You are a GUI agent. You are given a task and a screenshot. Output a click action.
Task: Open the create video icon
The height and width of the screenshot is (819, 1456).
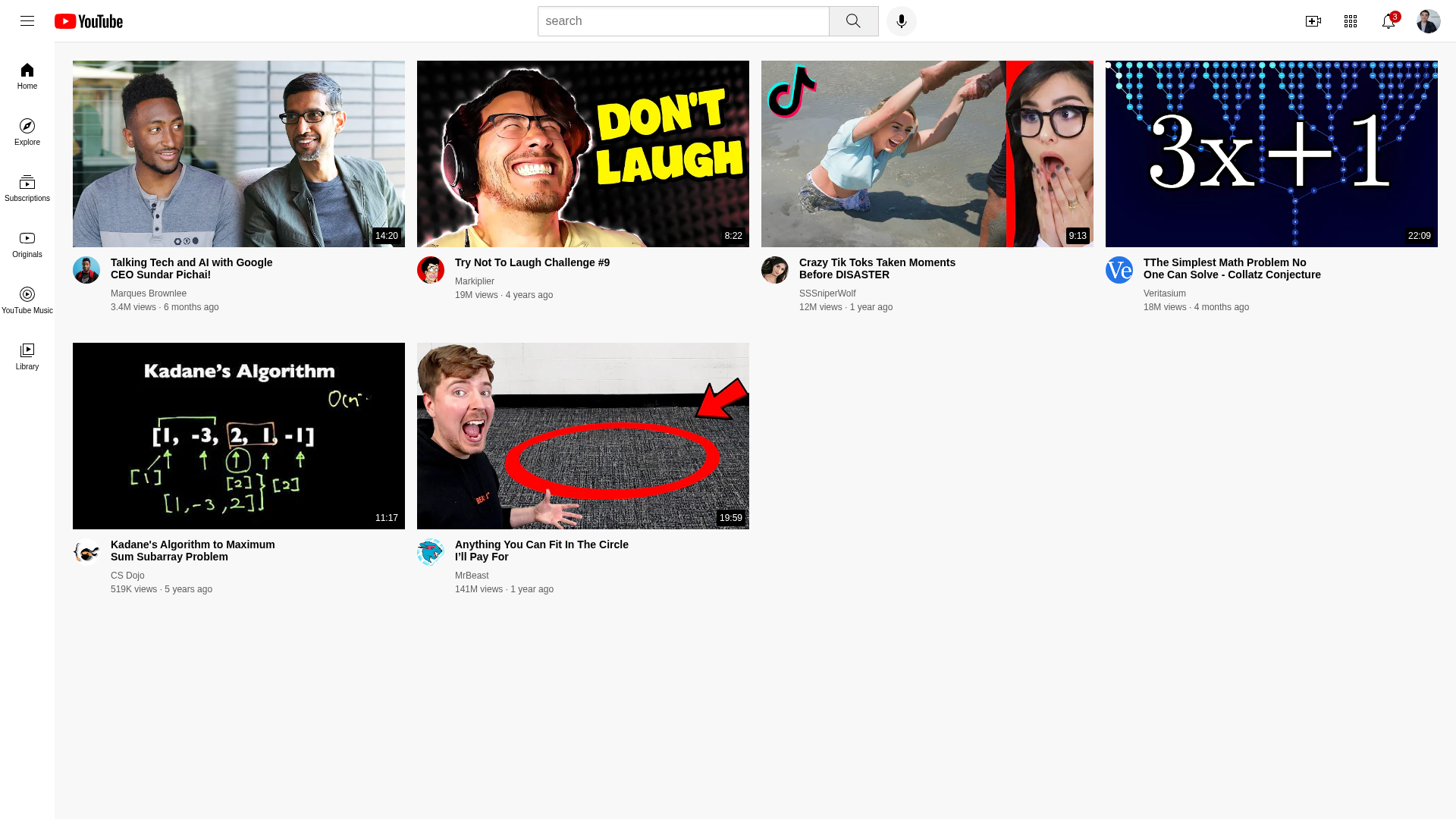[x=1313, y=21]
